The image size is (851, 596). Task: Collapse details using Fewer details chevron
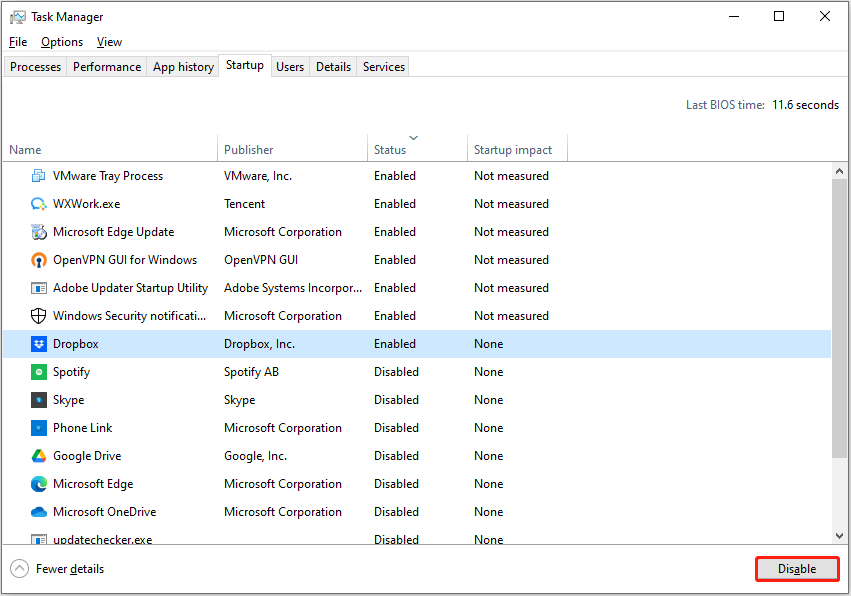pyautogui.click(x=18, y=568)
